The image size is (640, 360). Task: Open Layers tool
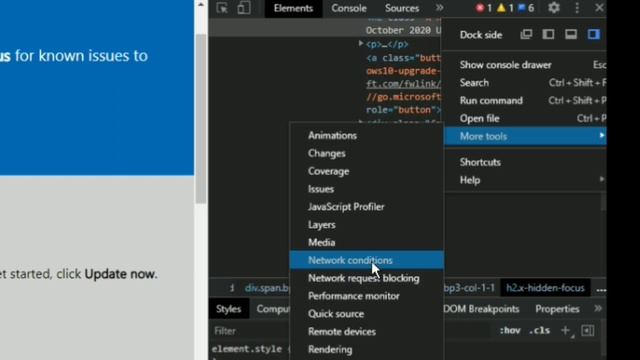(x=366, y=225)
